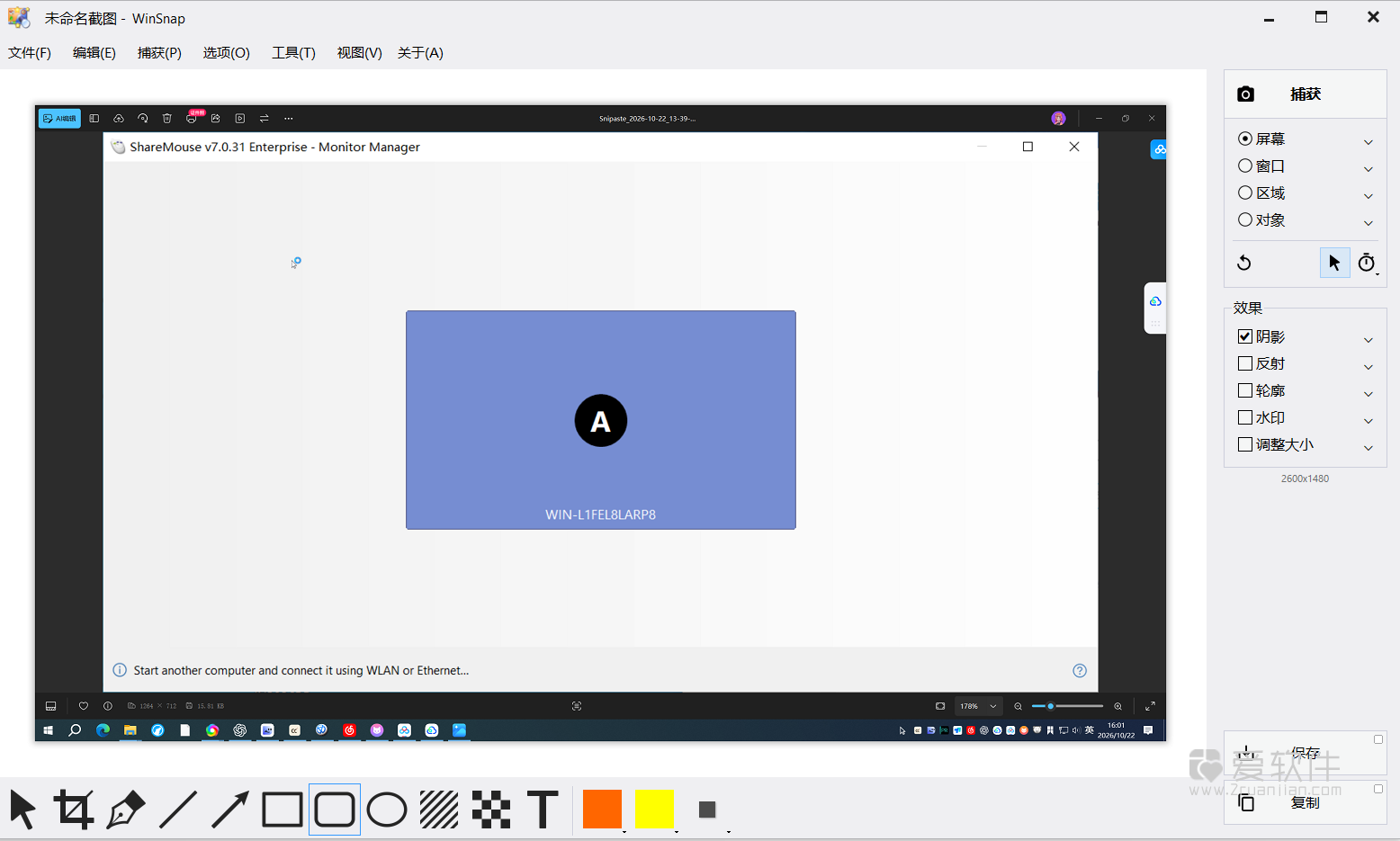Open the line width square selector
Viewport: 1400px width, 841px height.
point(707,810)
